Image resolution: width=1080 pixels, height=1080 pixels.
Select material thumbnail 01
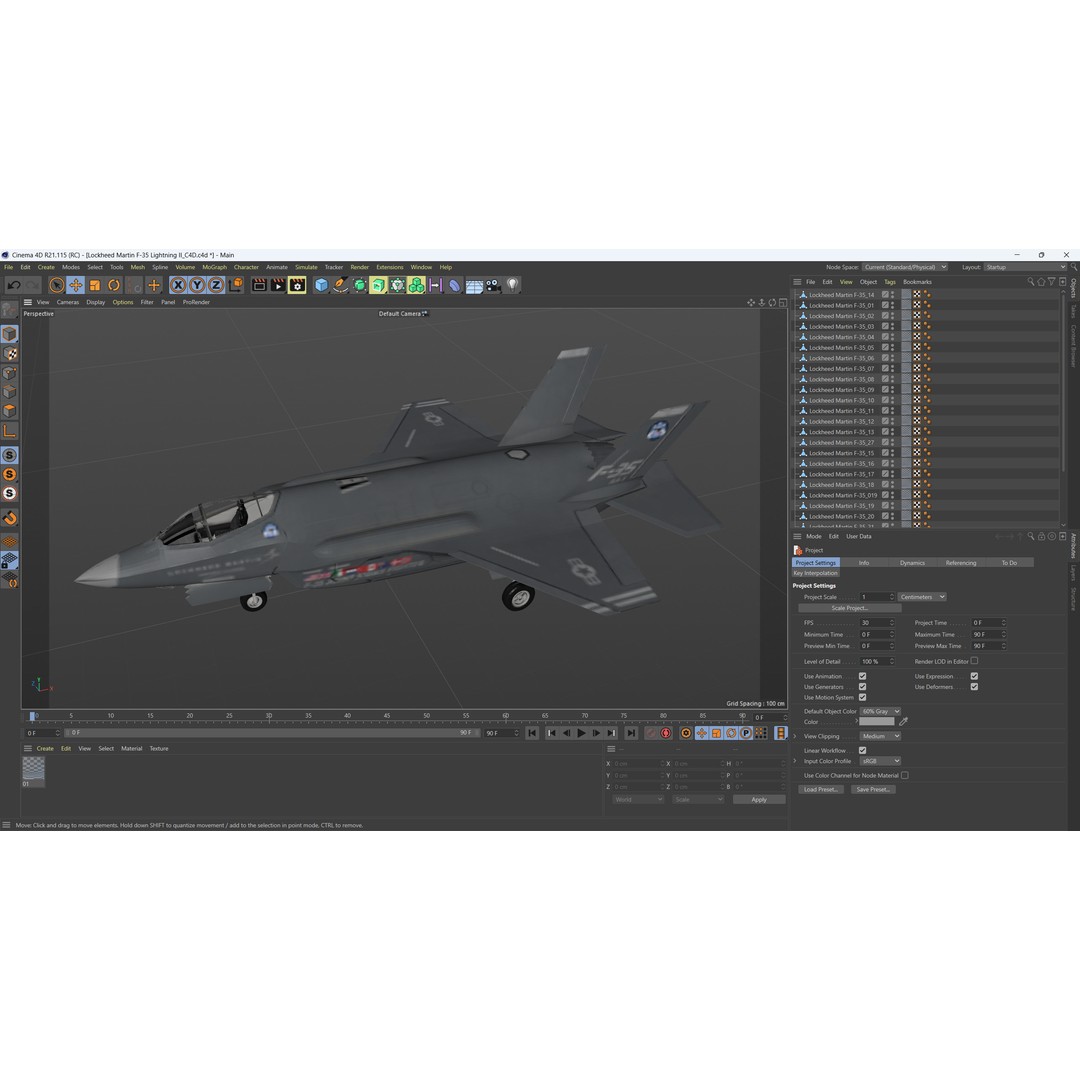click(x=33, y=770)
